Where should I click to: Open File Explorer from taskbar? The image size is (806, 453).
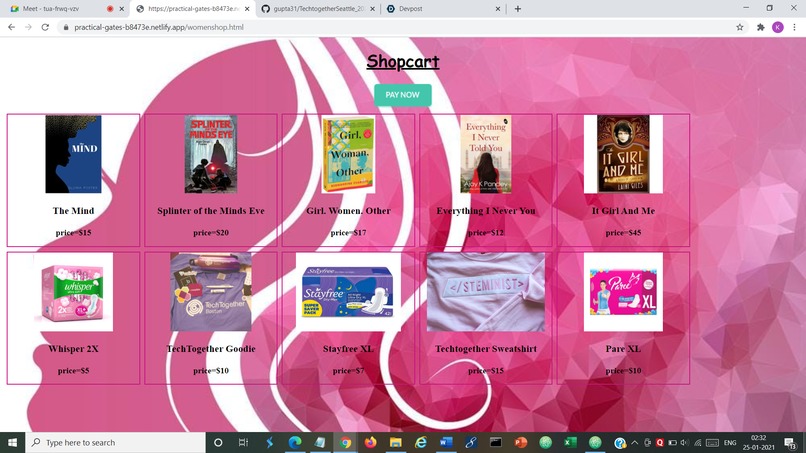coord(395,442)
